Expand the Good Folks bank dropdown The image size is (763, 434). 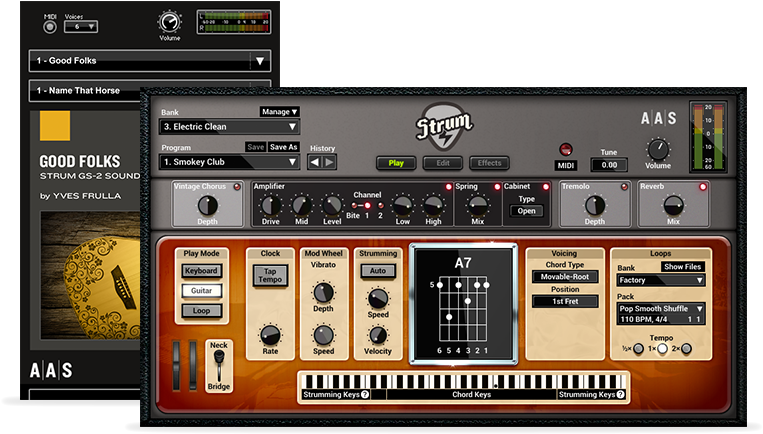pyautogui.click(x=149, y=61)
